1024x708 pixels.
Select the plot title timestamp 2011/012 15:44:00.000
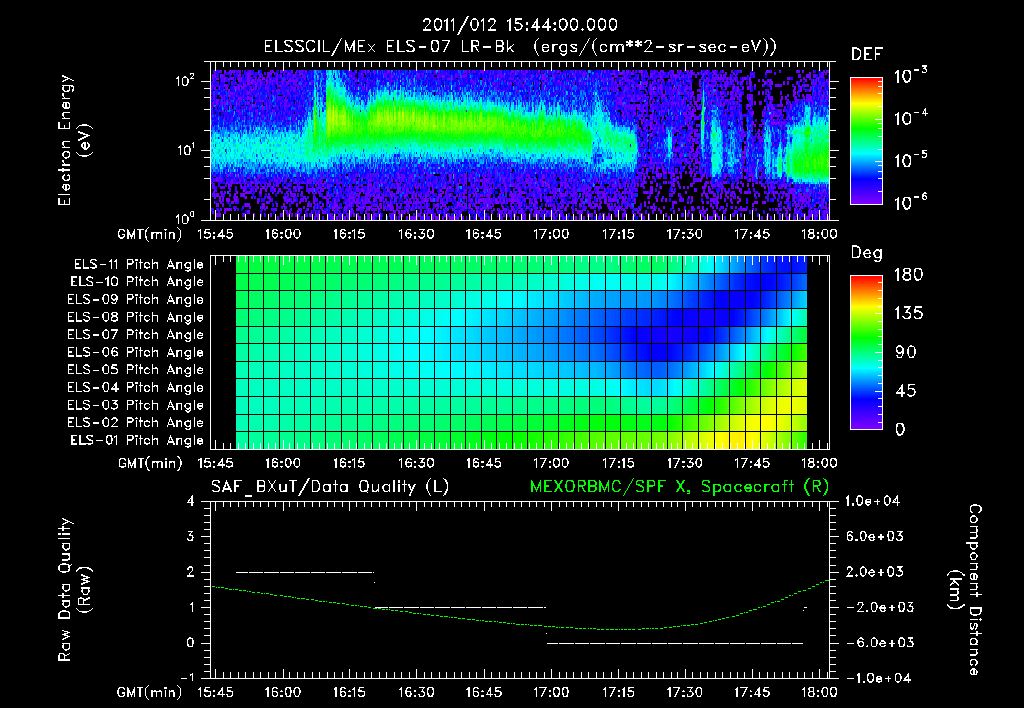520,25
